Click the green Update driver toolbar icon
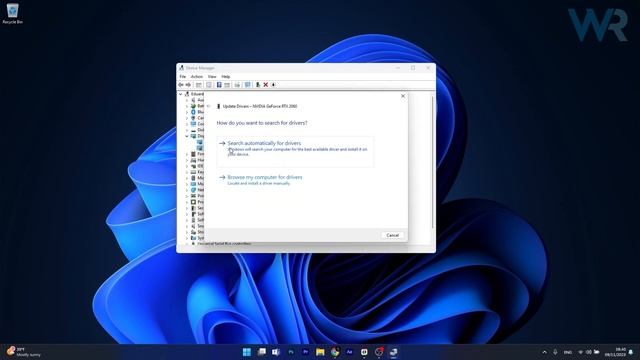The width and height of the screenshot is (640, 360). [258, 85]
